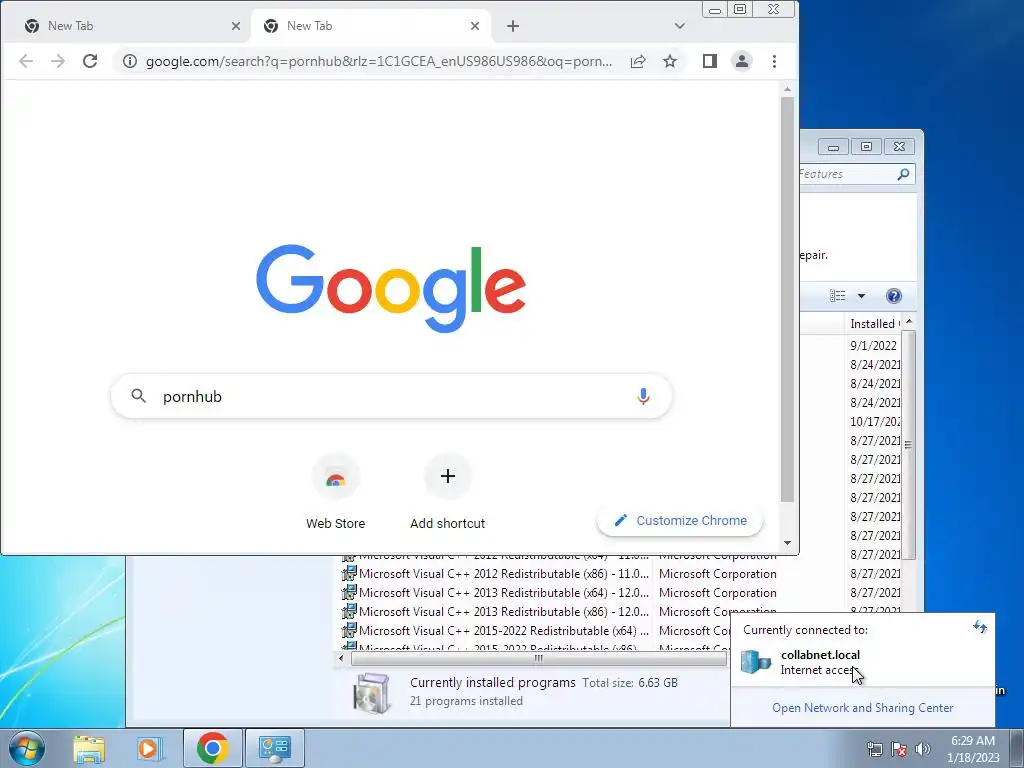Click the network tray icon
Screen dimensions: 1024x768
point(874,749)
